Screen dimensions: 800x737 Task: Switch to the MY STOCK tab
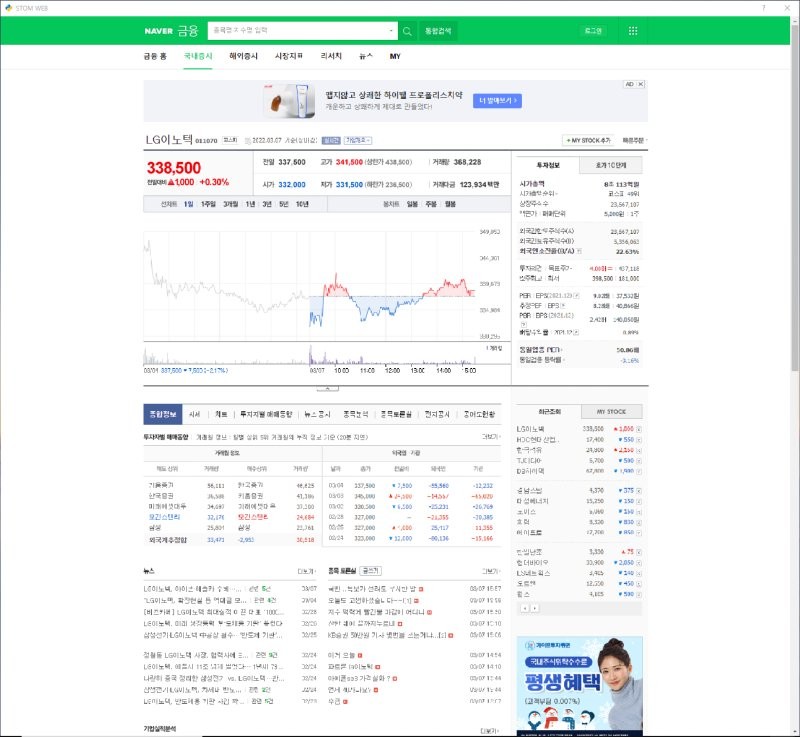[x=609, y=412]
